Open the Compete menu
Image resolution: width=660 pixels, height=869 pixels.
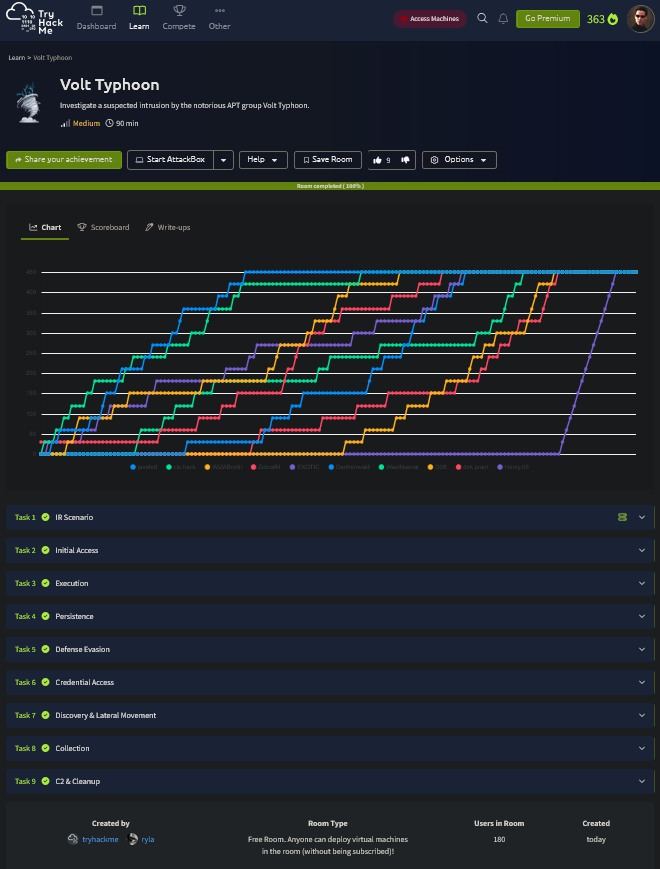pos(179,18)
